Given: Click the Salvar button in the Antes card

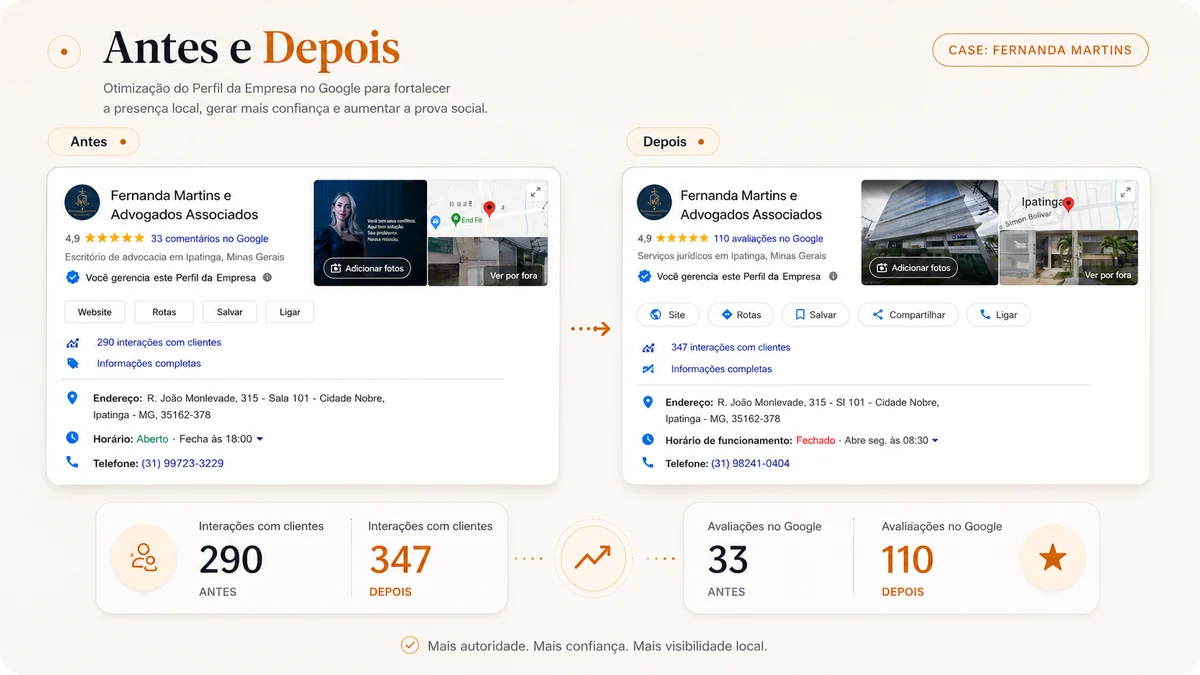Looking at the screenshot, I should coord(229,312).
